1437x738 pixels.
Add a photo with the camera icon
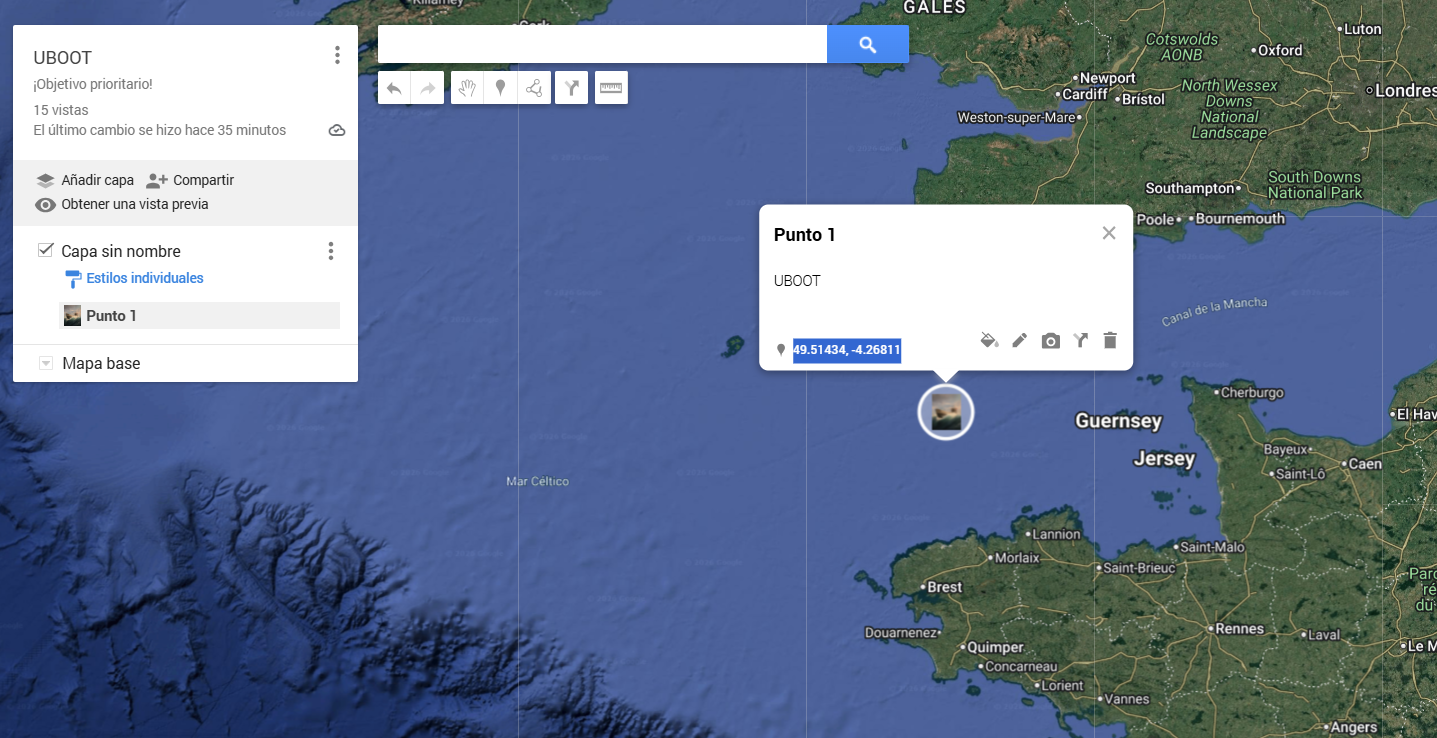pyautogui.click(x=1050, y=341)
